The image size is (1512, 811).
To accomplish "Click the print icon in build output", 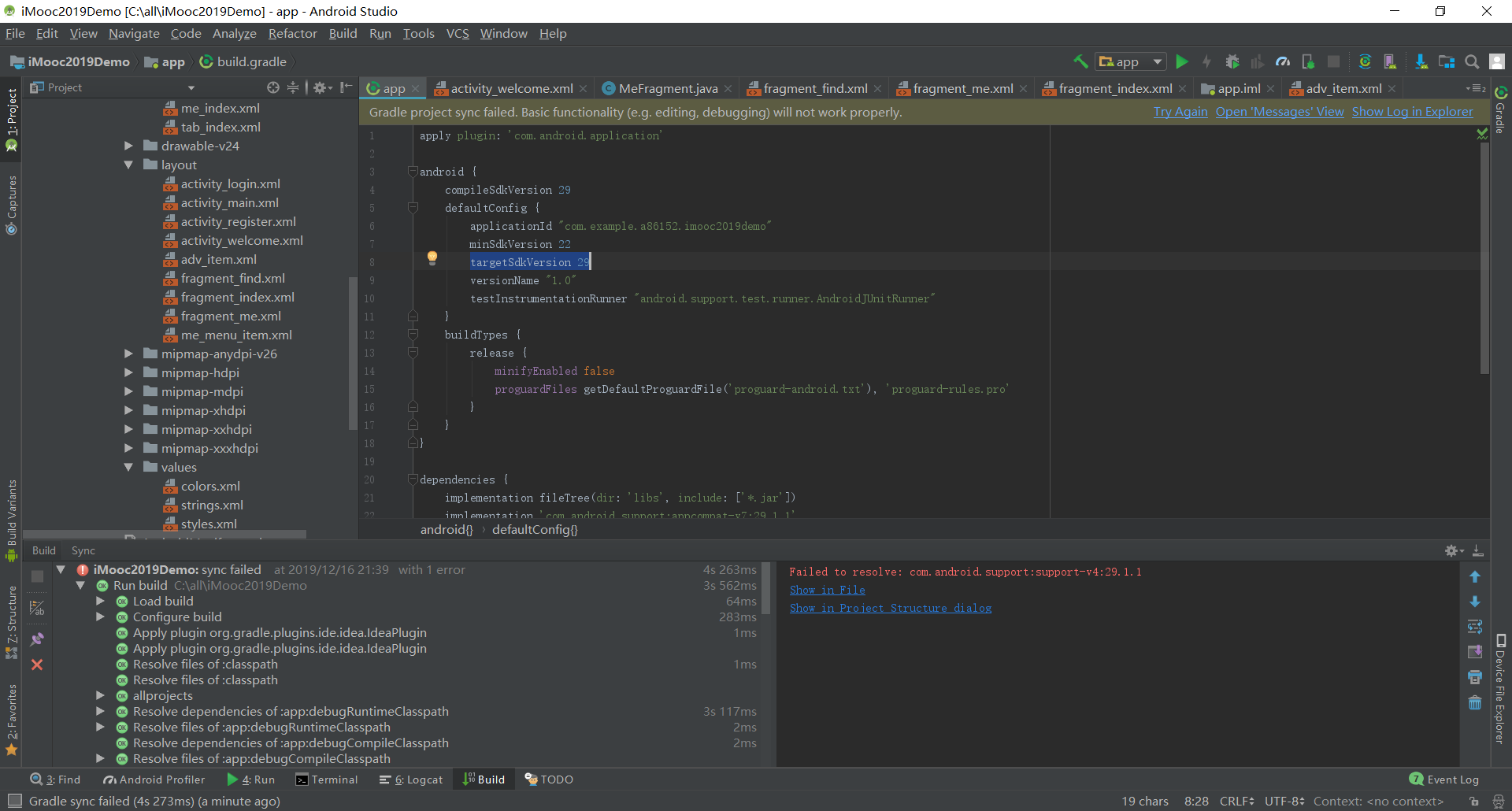I will [1475, 677].
